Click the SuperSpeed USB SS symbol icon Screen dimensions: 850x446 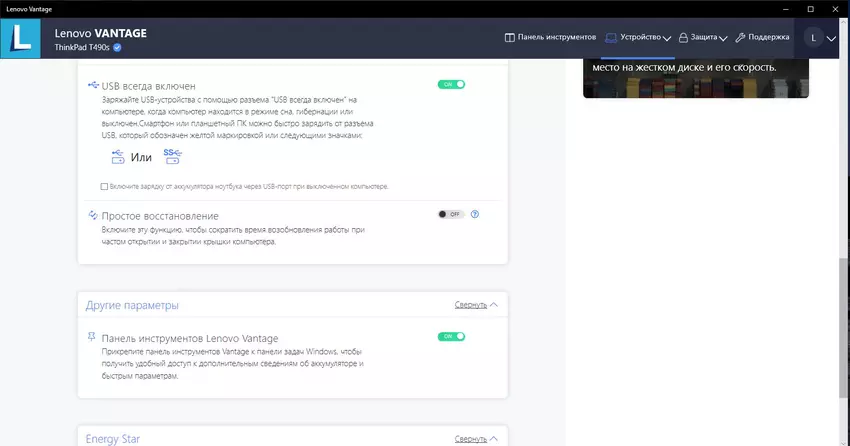coord(172,156)
